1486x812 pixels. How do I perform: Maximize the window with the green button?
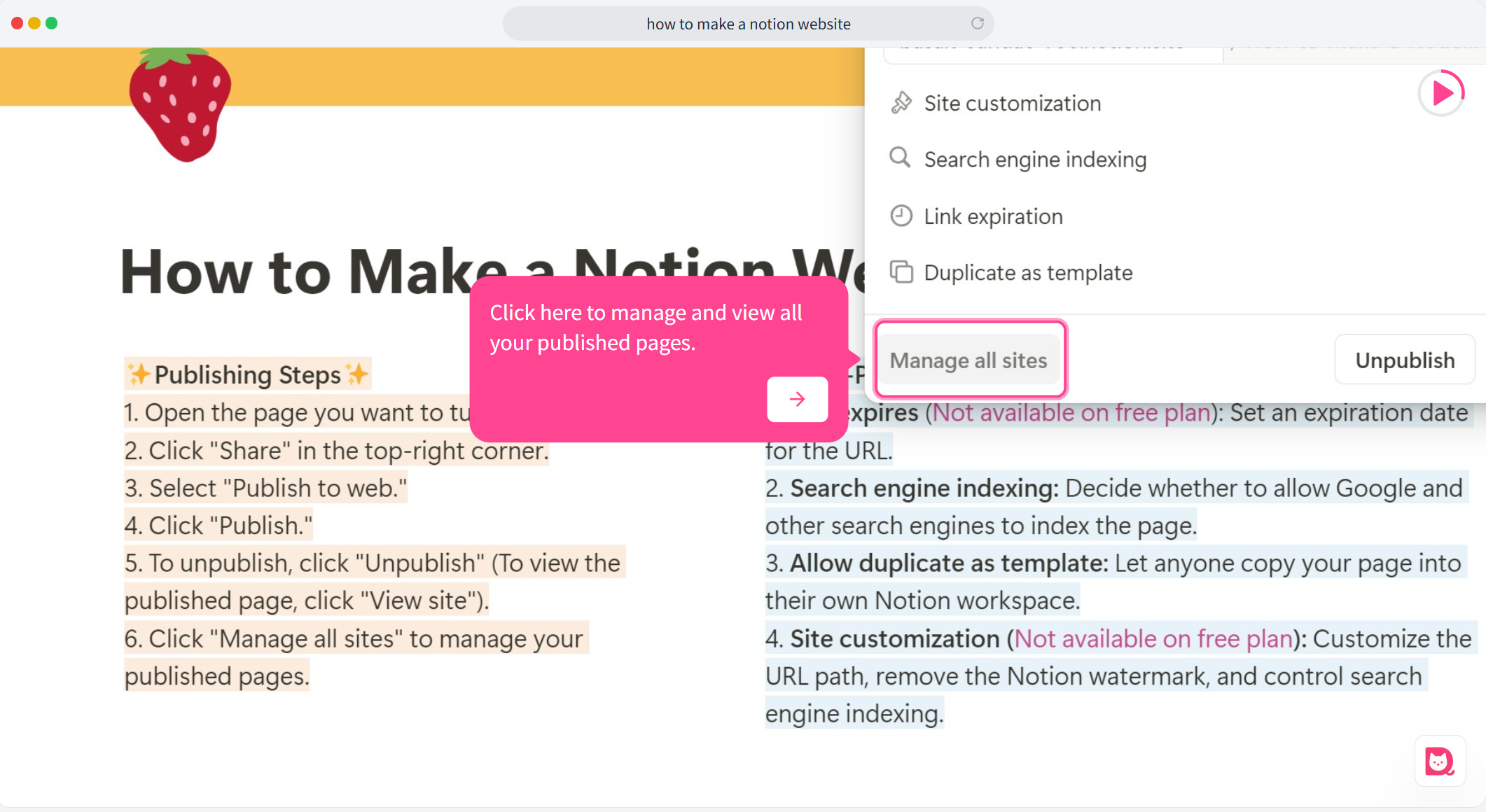[x=51, y=23]
